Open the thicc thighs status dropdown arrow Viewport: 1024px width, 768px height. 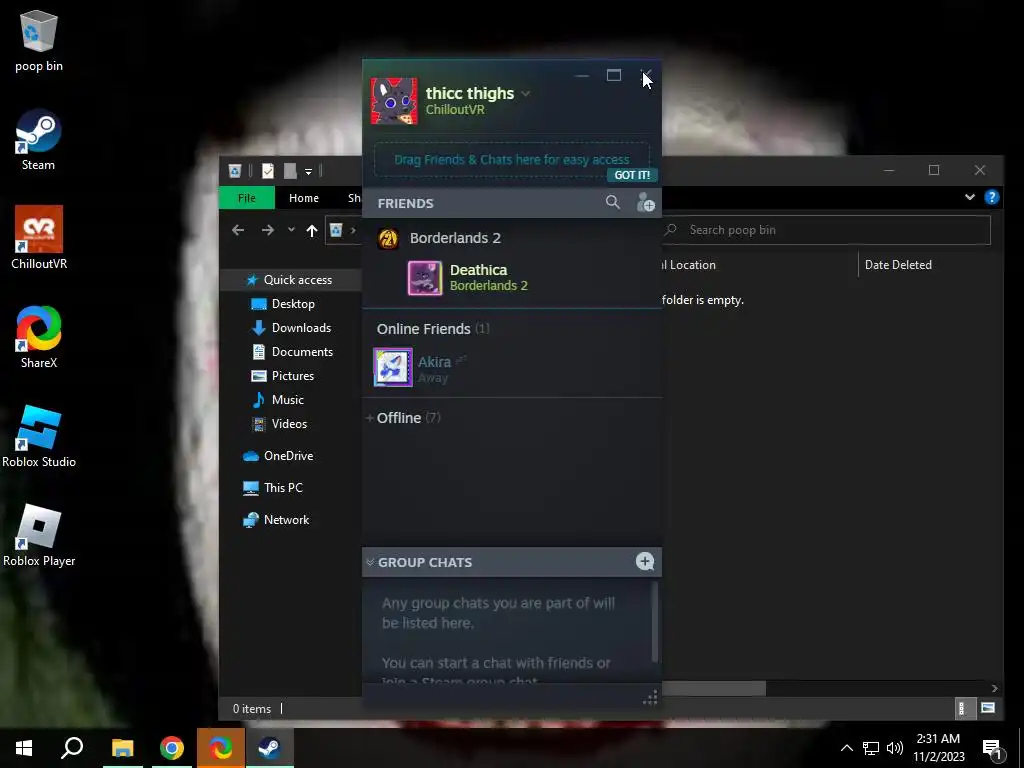(x=526, y=94)
